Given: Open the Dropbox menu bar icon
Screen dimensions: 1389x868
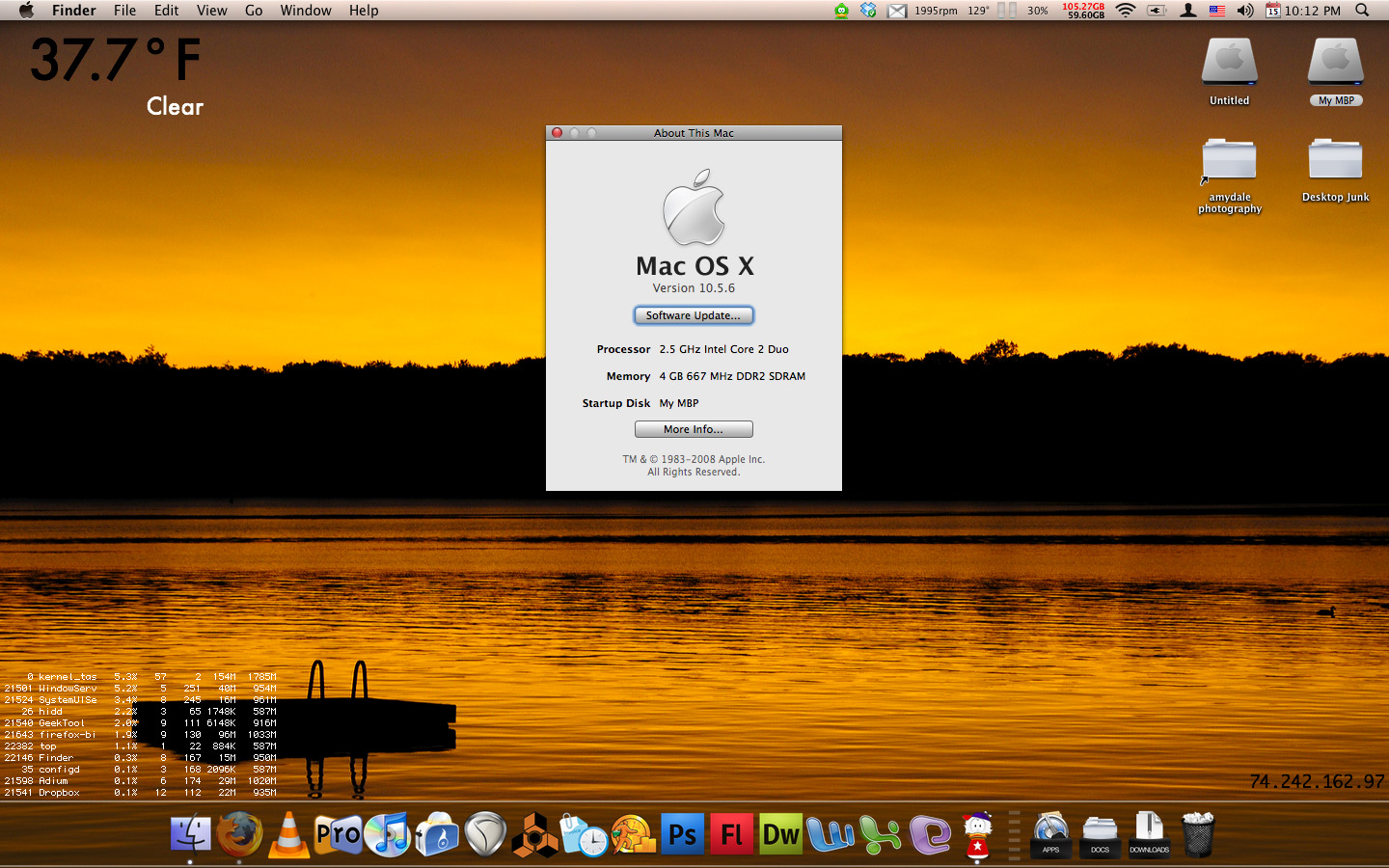Looking at the screenshot, I should pyautogui.click(x=868, y=11).
